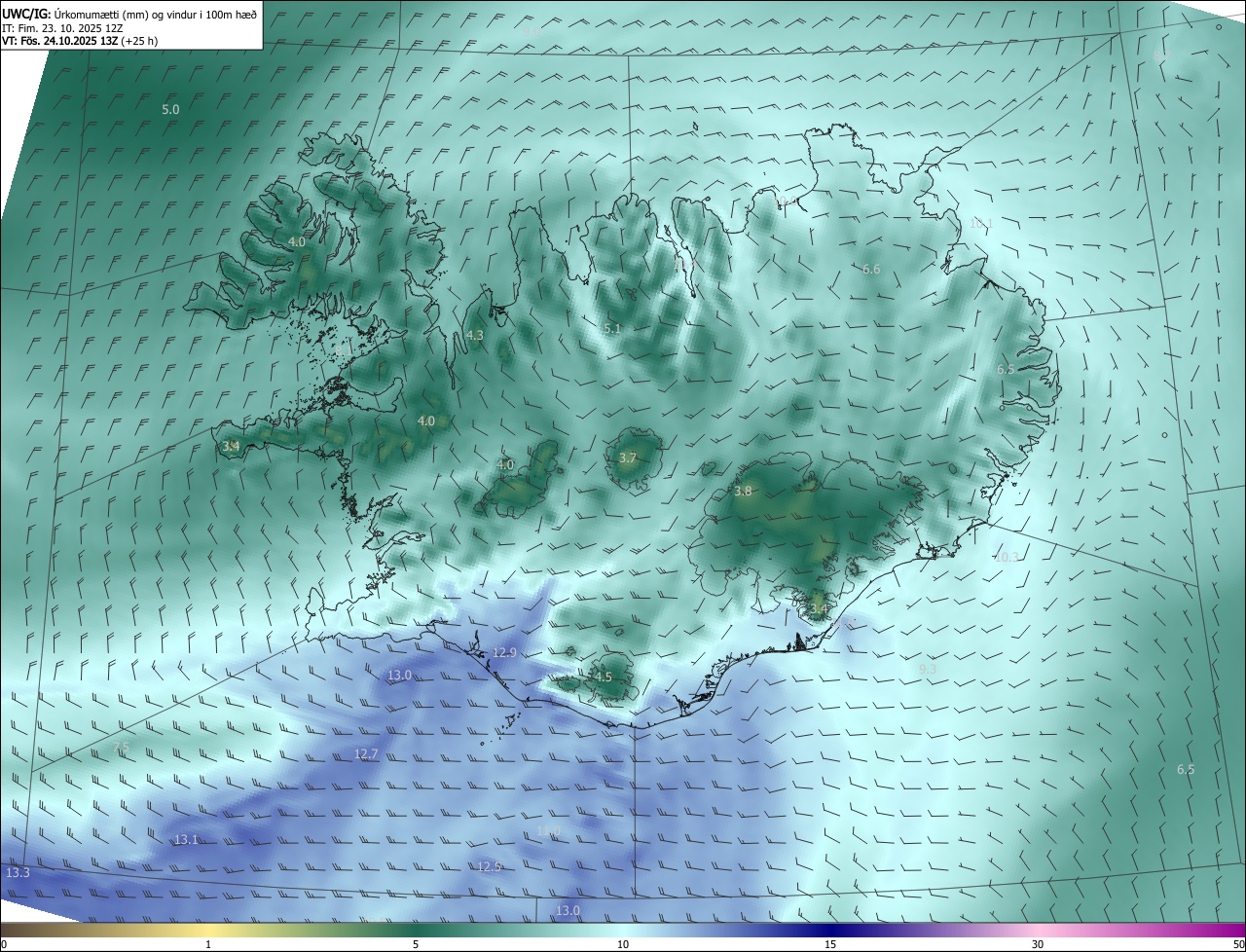
Task: Click the 0 tick label on the color scale
Action: [4, 944]
